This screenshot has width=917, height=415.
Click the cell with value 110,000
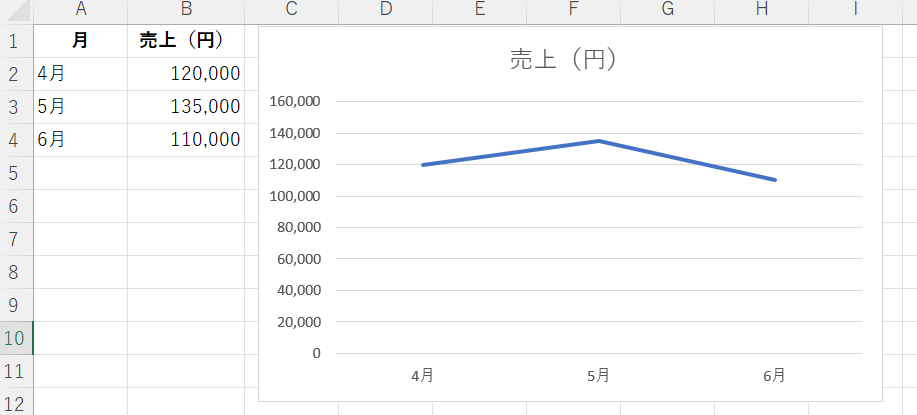click(186, 140)
